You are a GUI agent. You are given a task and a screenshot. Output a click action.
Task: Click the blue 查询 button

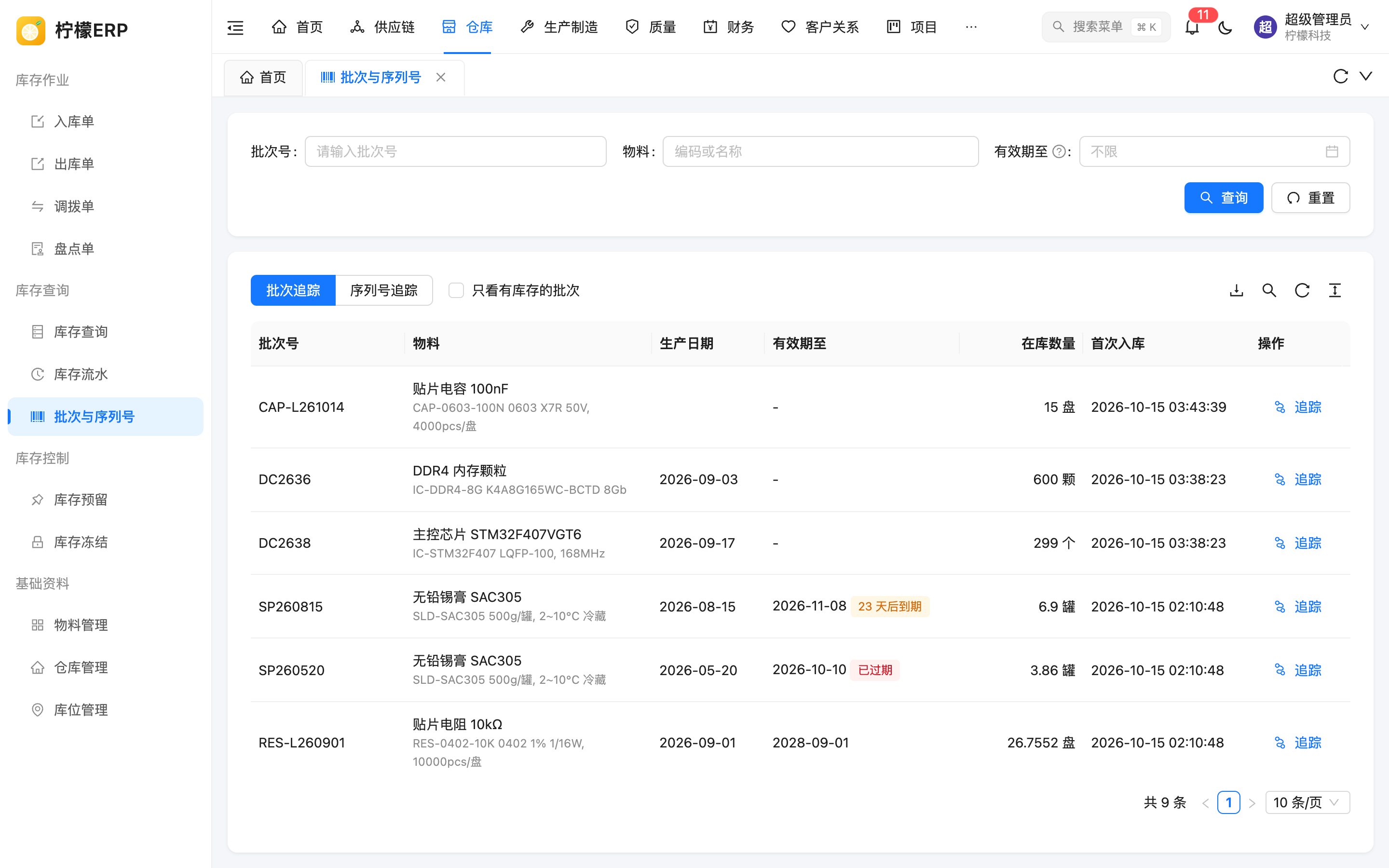click(x=1223, y=198)
